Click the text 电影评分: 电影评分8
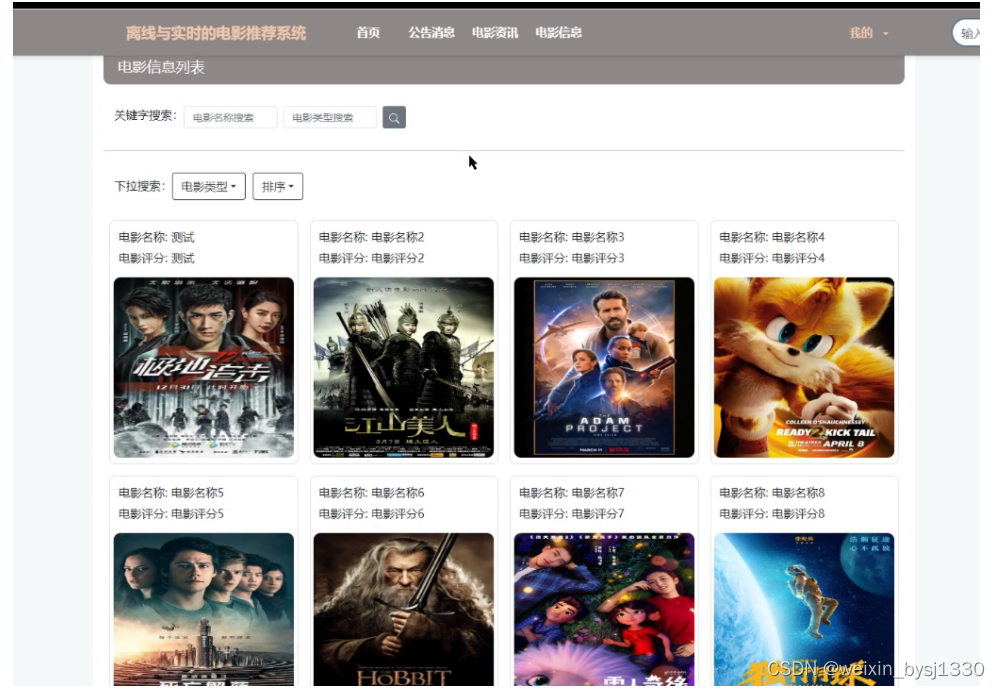The height and width of the screenshot is (689, 1000). pyautogui.click(x=772, y=514)
